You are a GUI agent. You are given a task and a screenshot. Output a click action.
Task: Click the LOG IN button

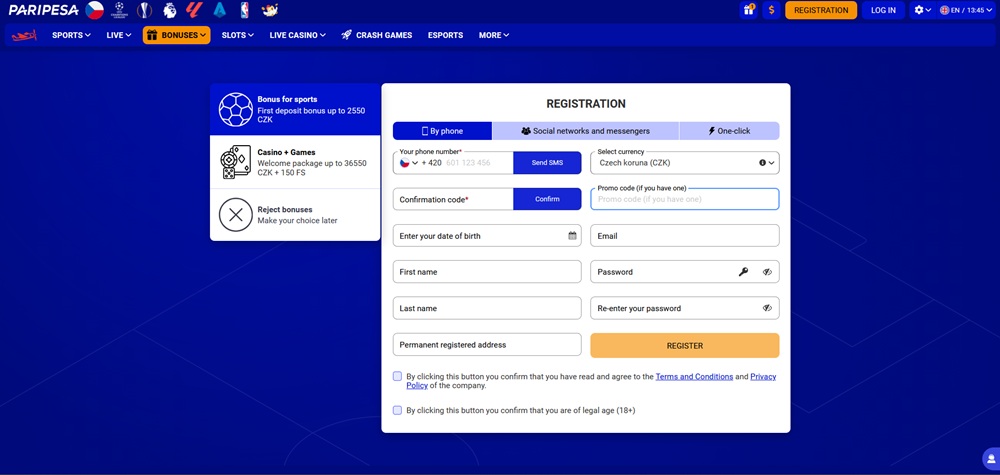point(883,10)
